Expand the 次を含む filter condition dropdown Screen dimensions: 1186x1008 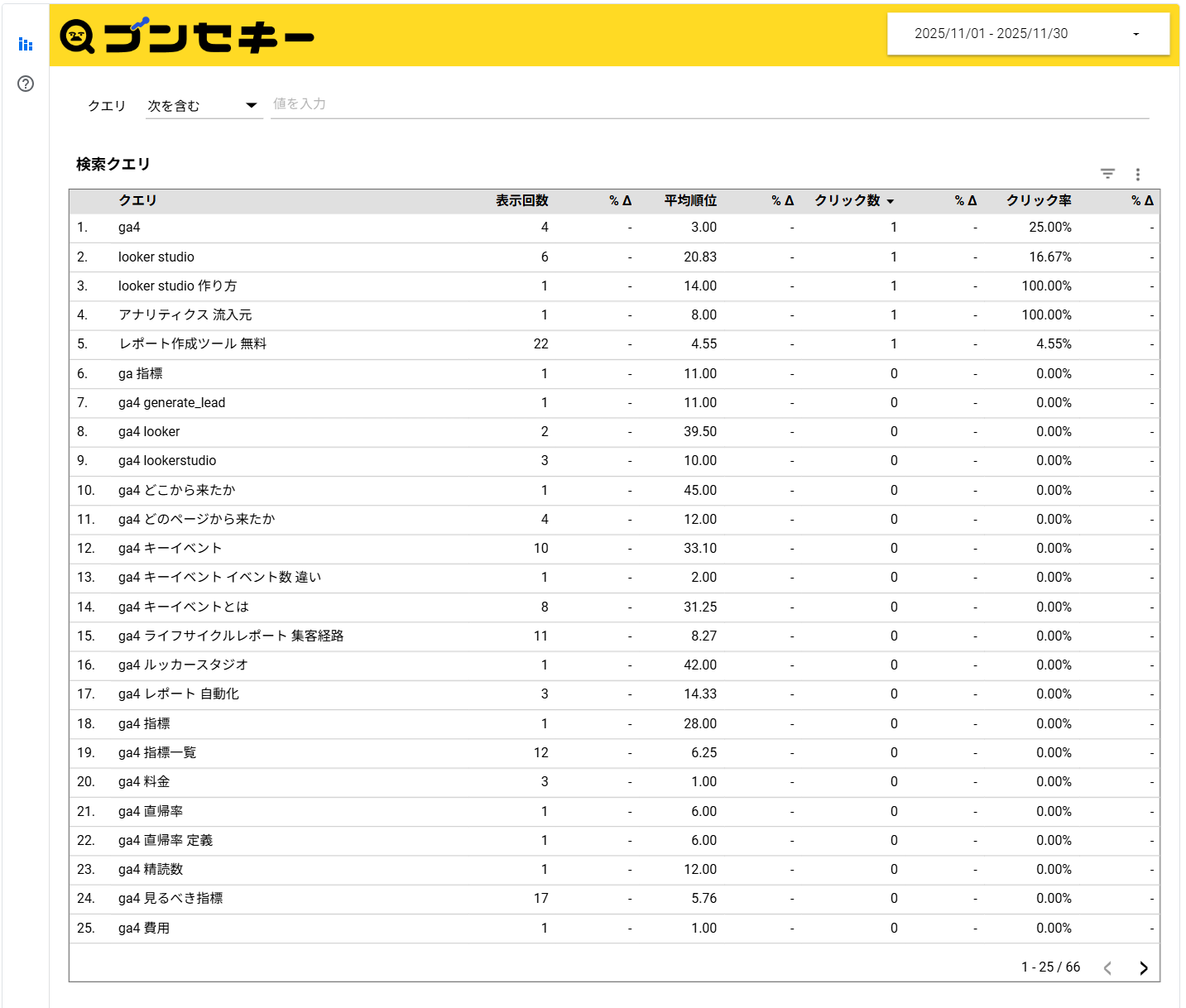(x=201, y=105)
